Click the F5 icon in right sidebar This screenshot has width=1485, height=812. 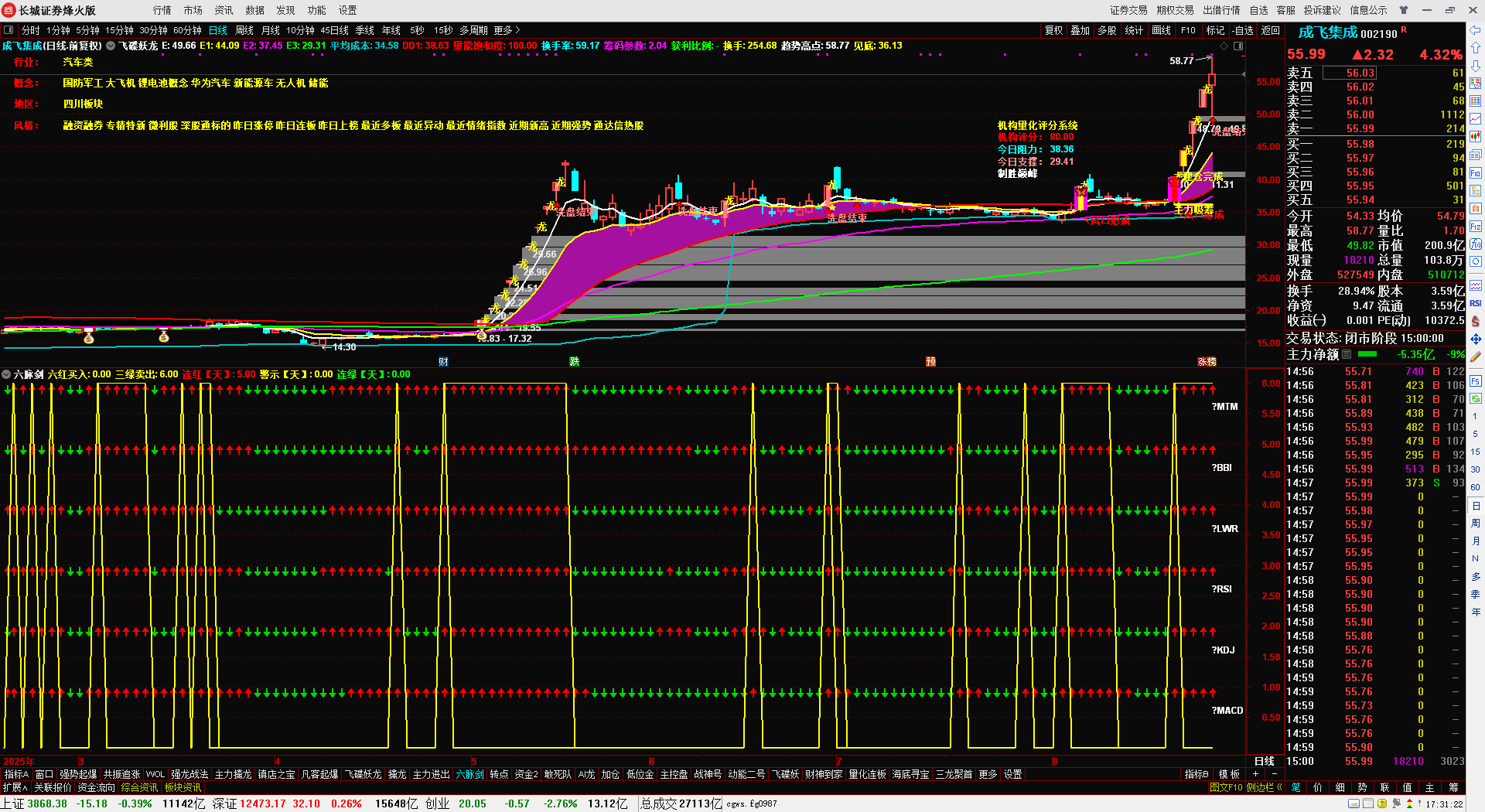1475,381
